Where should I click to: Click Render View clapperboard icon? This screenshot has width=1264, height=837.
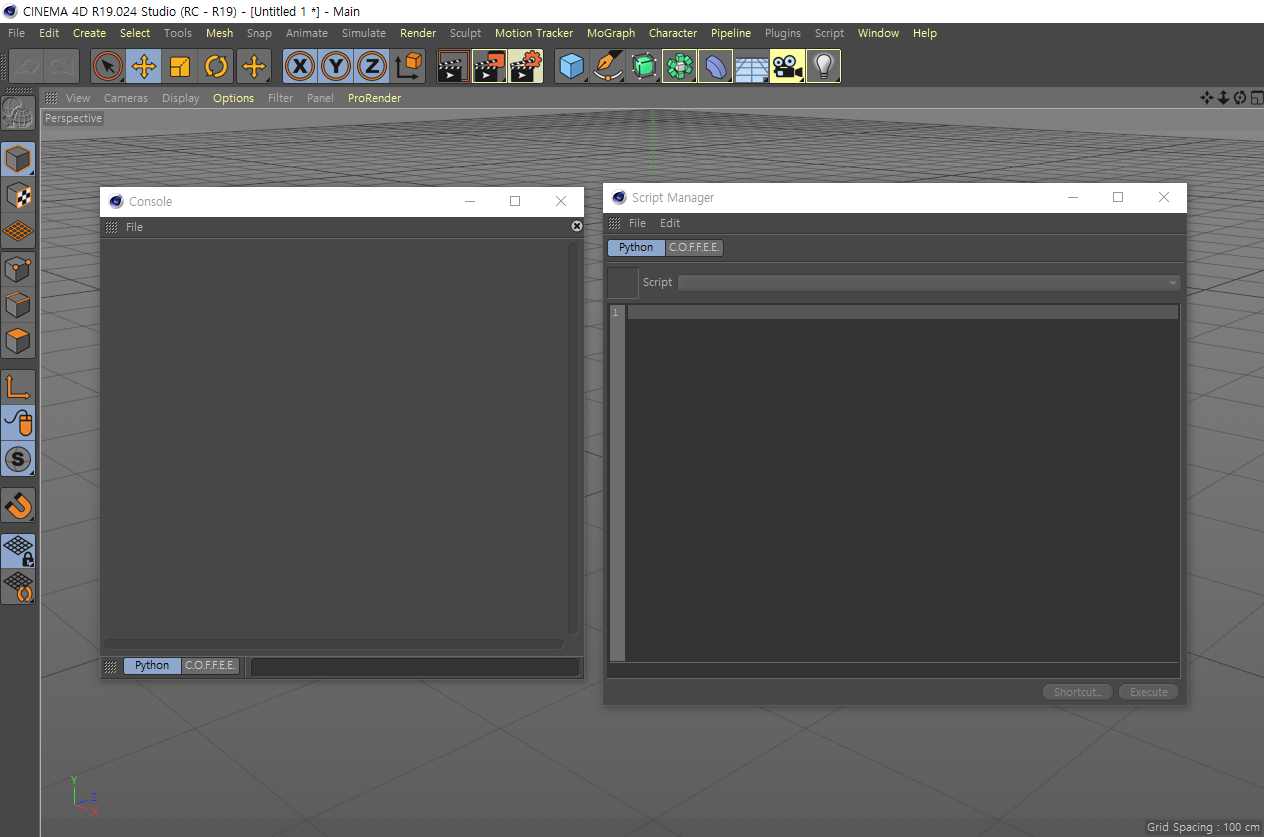(453, 67)
